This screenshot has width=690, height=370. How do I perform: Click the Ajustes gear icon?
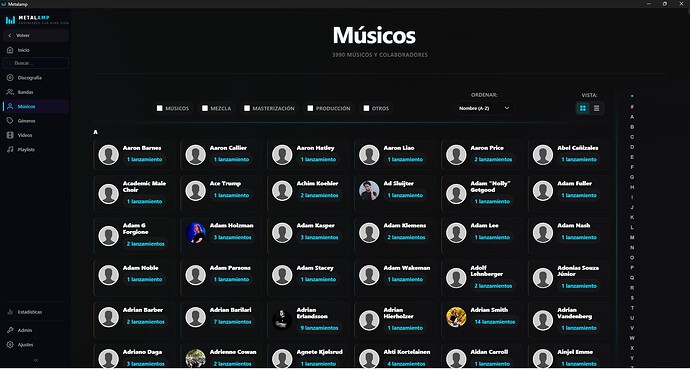point(10,344)
